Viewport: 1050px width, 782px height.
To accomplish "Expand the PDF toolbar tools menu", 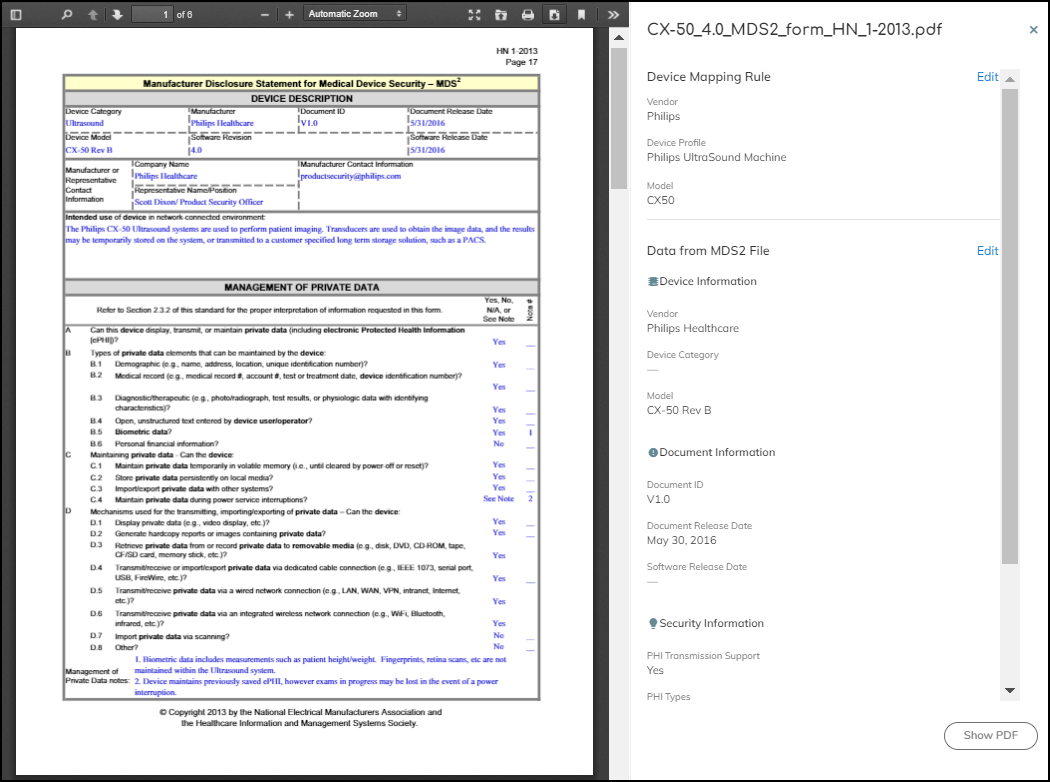I will [613, 14].
